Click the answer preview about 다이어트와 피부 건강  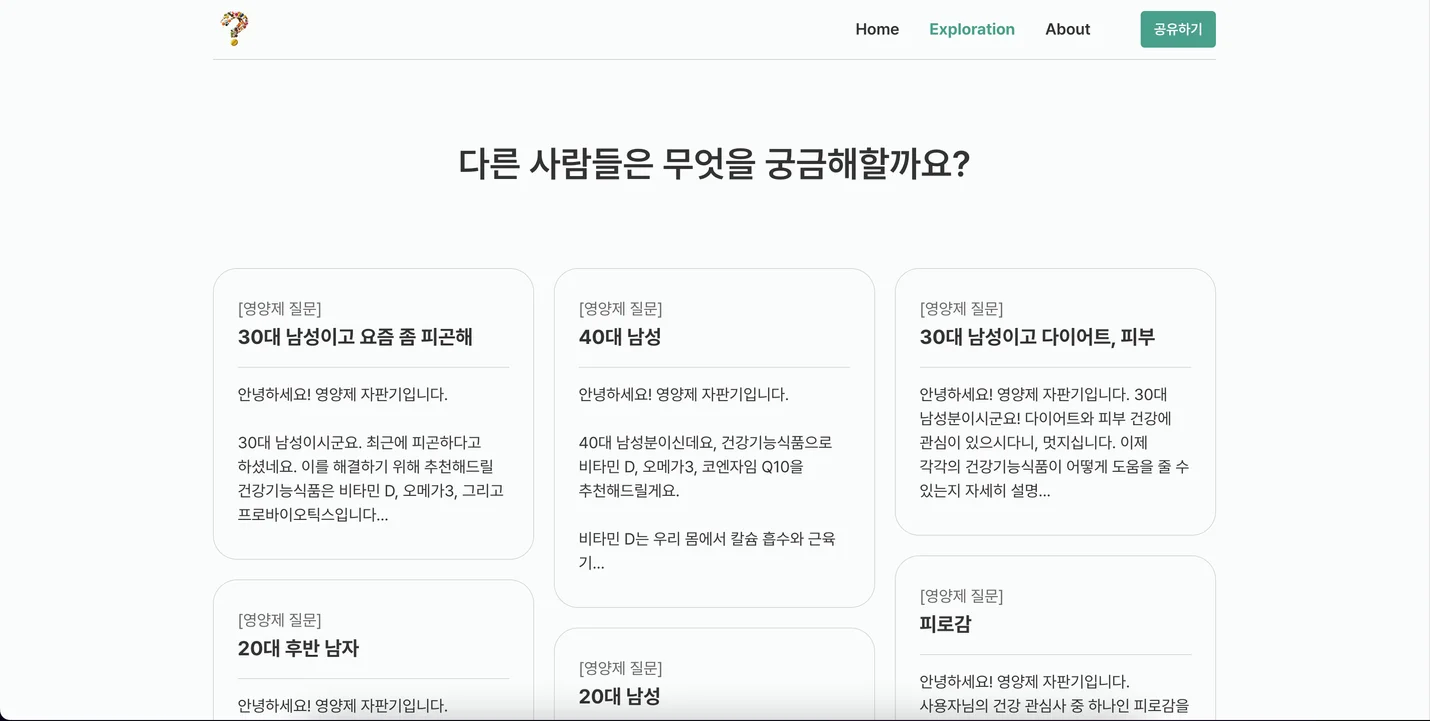[1054, 442]
